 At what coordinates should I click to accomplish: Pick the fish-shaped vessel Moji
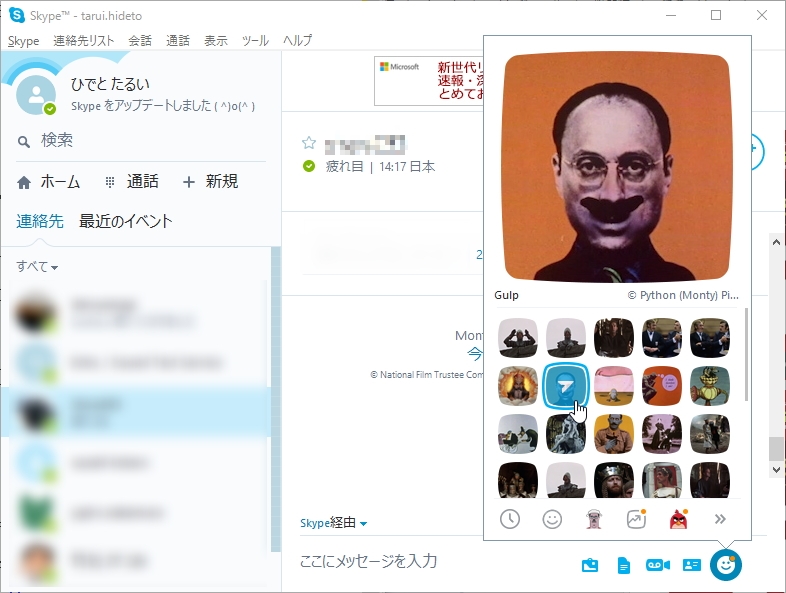pos(710,385)
